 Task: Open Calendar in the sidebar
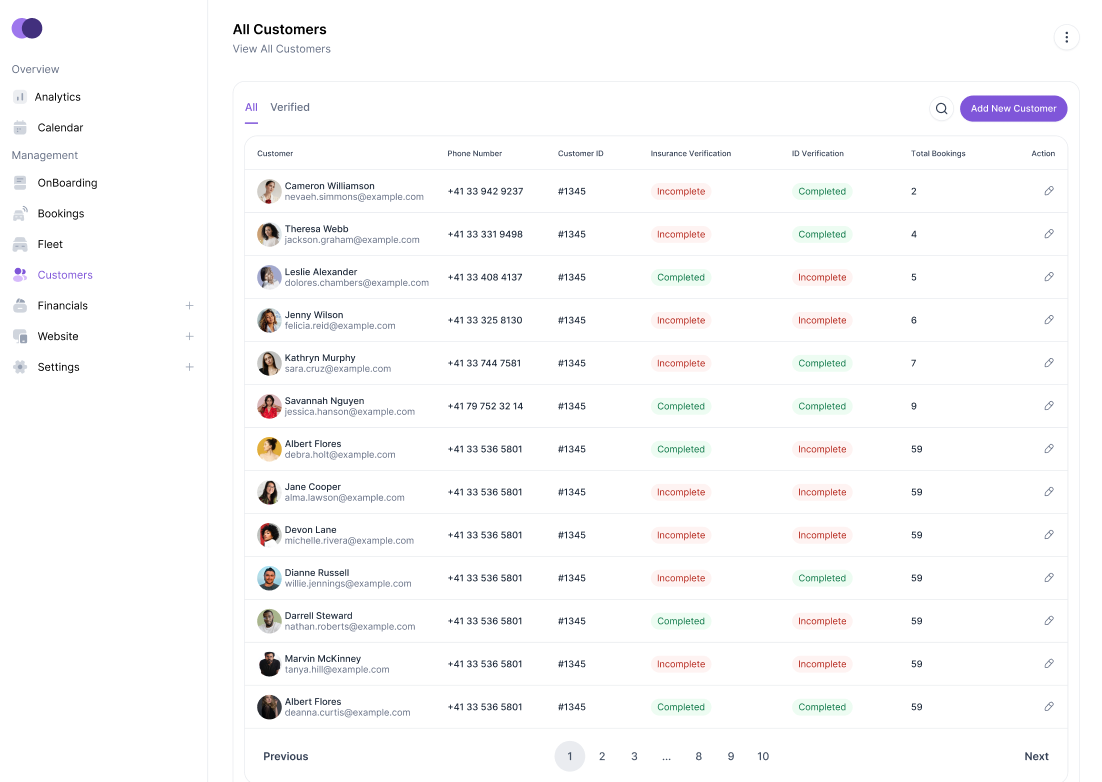(60, 127)
